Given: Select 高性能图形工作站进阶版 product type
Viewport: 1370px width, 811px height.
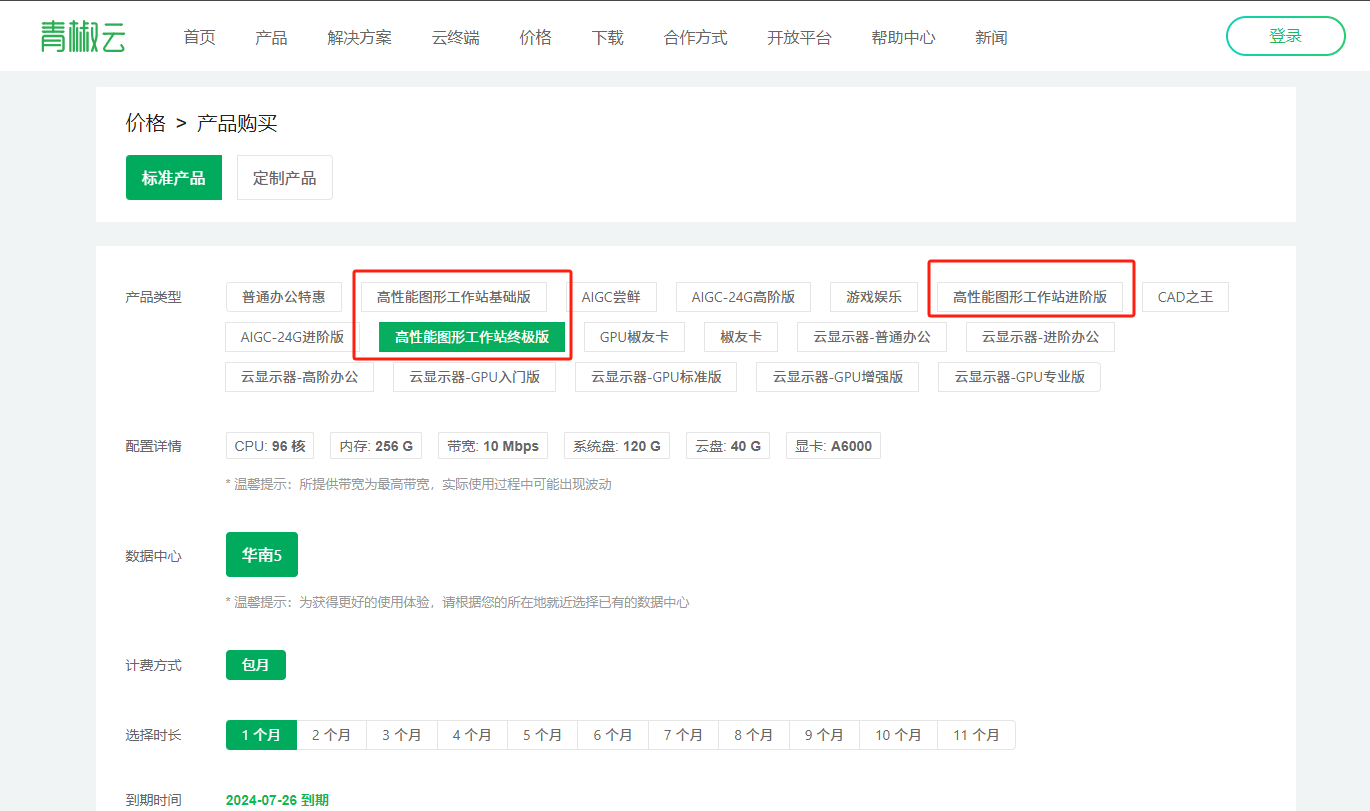Looking at the screenshot, I should (x=1030, y=297).
